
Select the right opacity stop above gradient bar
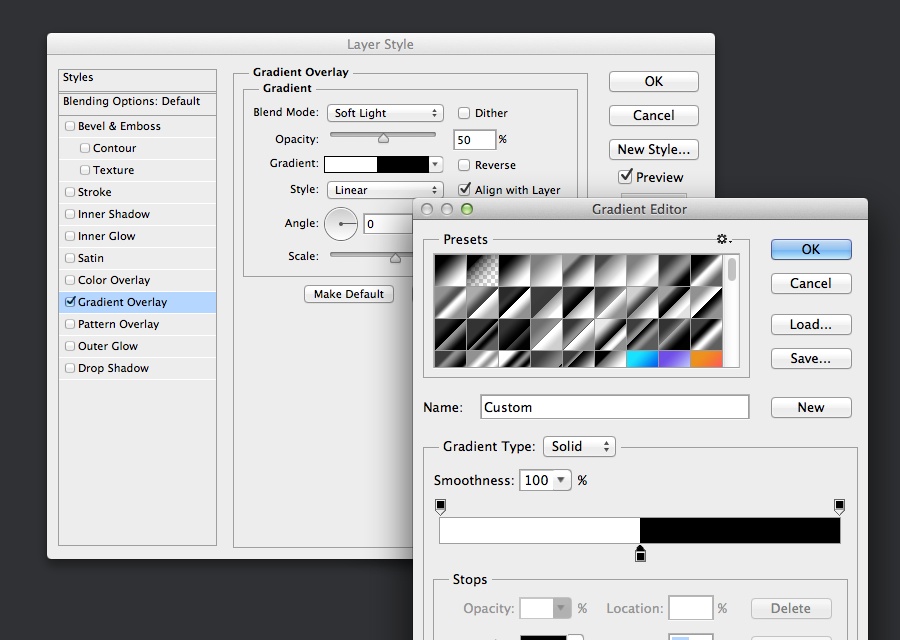[x=839, y=507]
